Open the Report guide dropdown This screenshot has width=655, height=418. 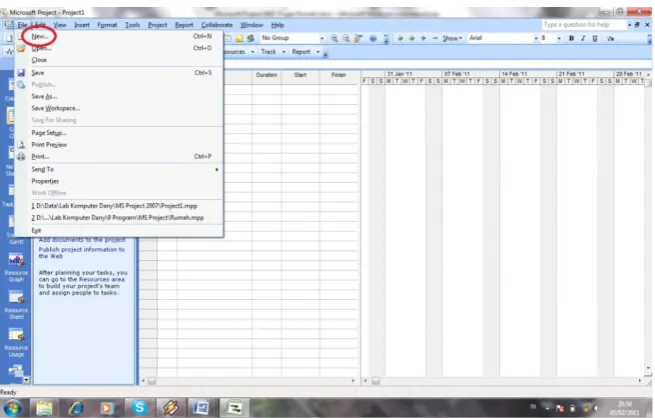(305, 52)
